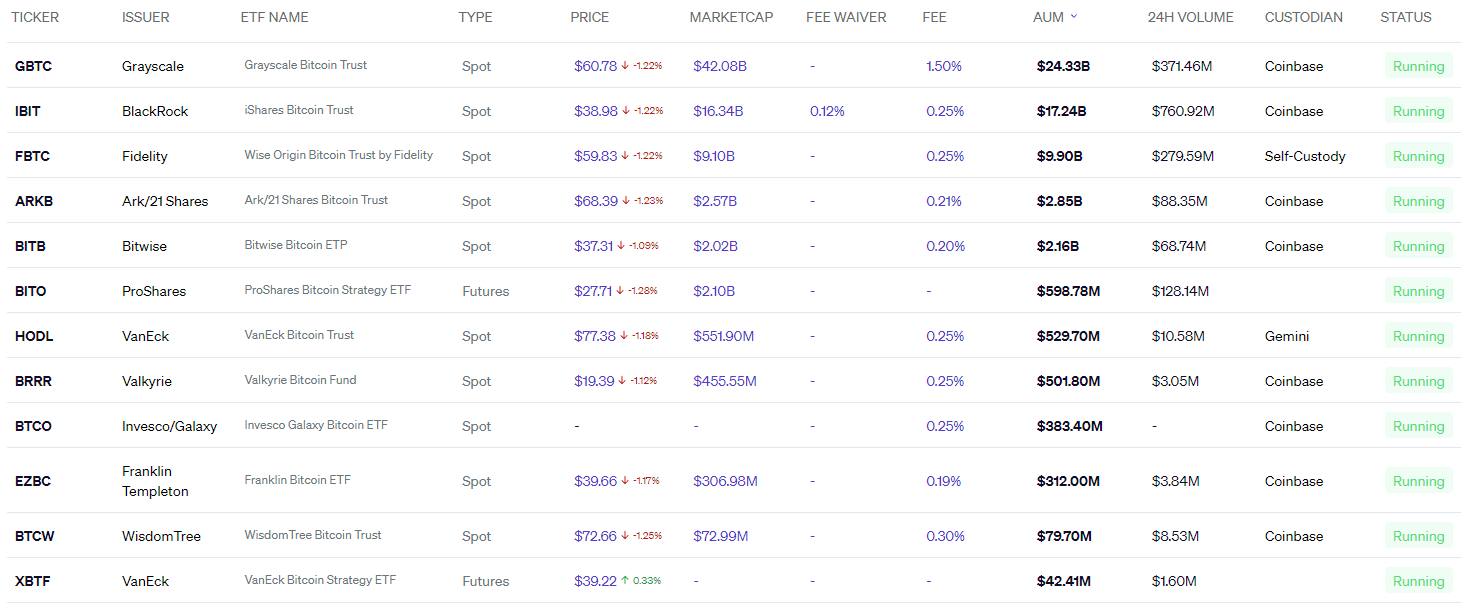The image size is (1478, 603).
Task: Open the IBIT ticker link
Action: 28,111
